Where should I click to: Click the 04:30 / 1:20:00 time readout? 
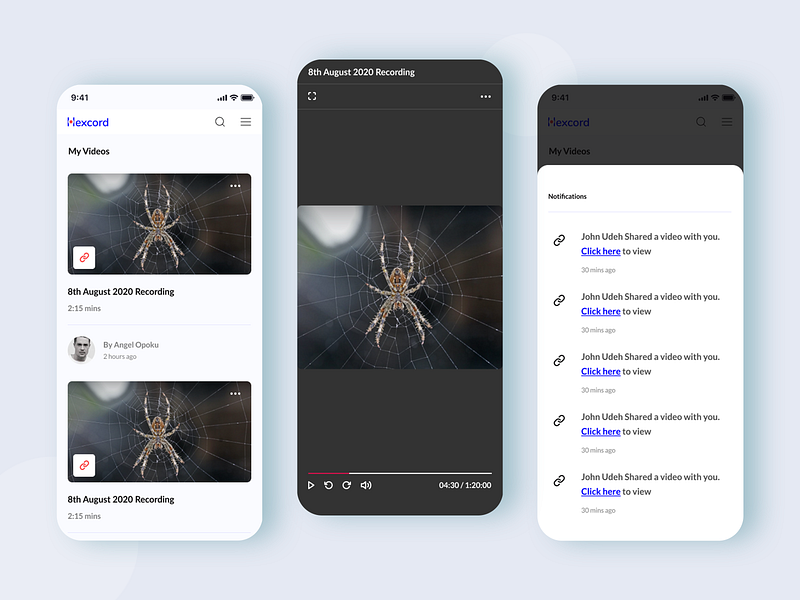(465, 485)
